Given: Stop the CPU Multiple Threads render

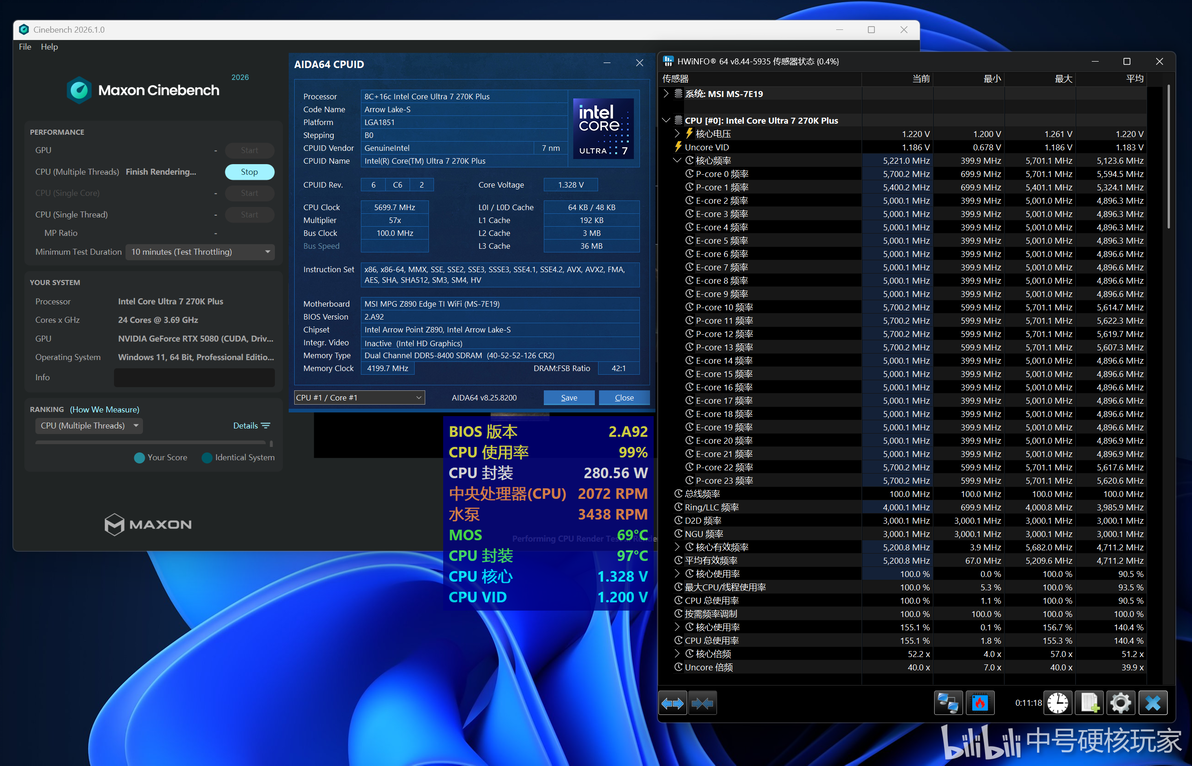Looking at the screenshot, I should tap(249, 172).
